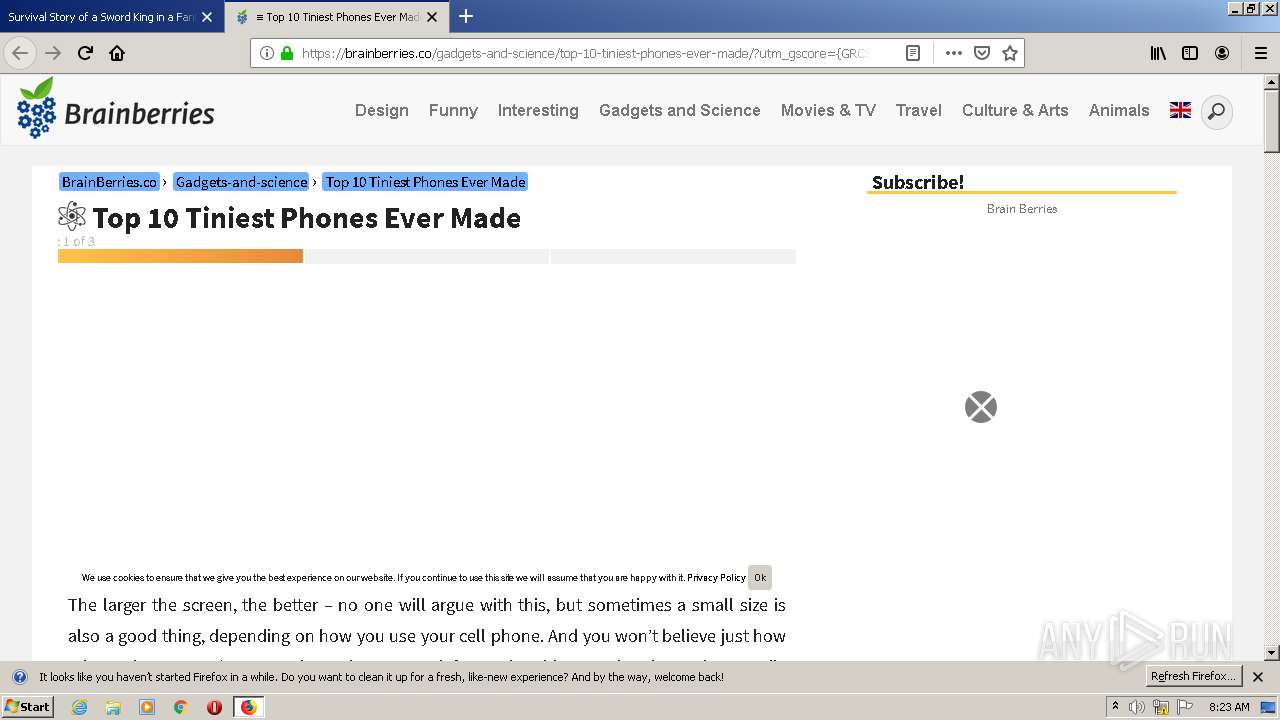Open File Explorer from taskbar

113,707
